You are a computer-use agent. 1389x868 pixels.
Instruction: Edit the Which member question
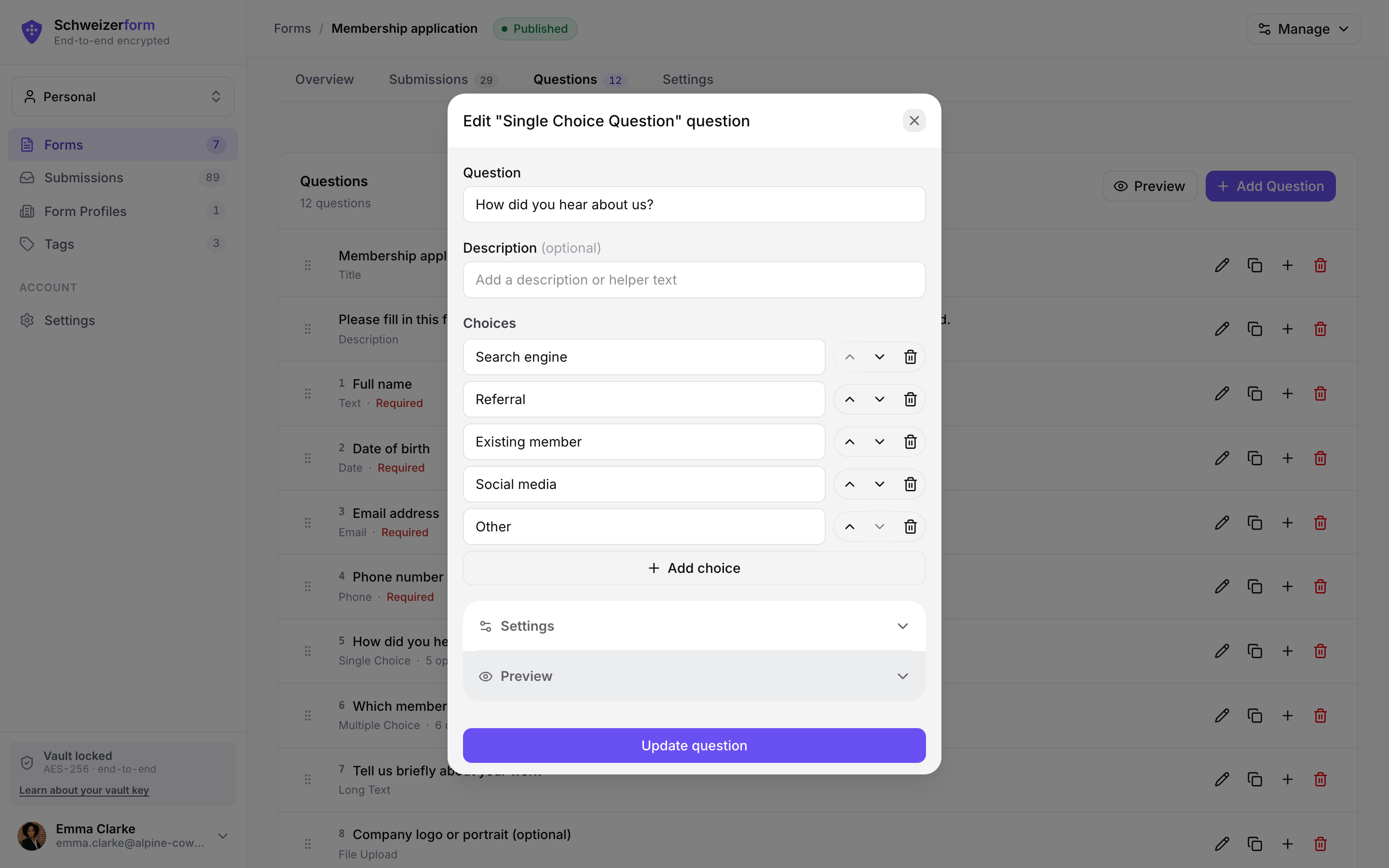1222,716
